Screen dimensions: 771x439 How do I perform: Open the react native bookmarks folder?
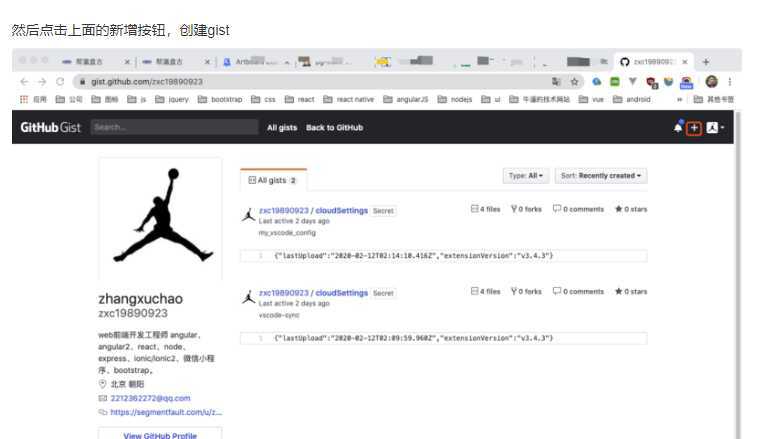tap(349, 99)
